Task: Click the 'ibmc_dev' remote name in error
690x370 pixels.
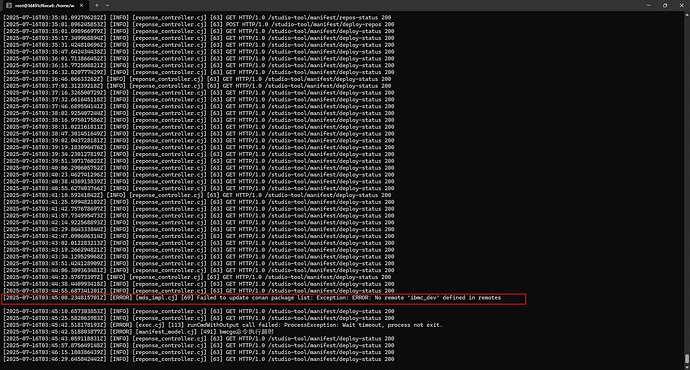Action: pos(424,298)
